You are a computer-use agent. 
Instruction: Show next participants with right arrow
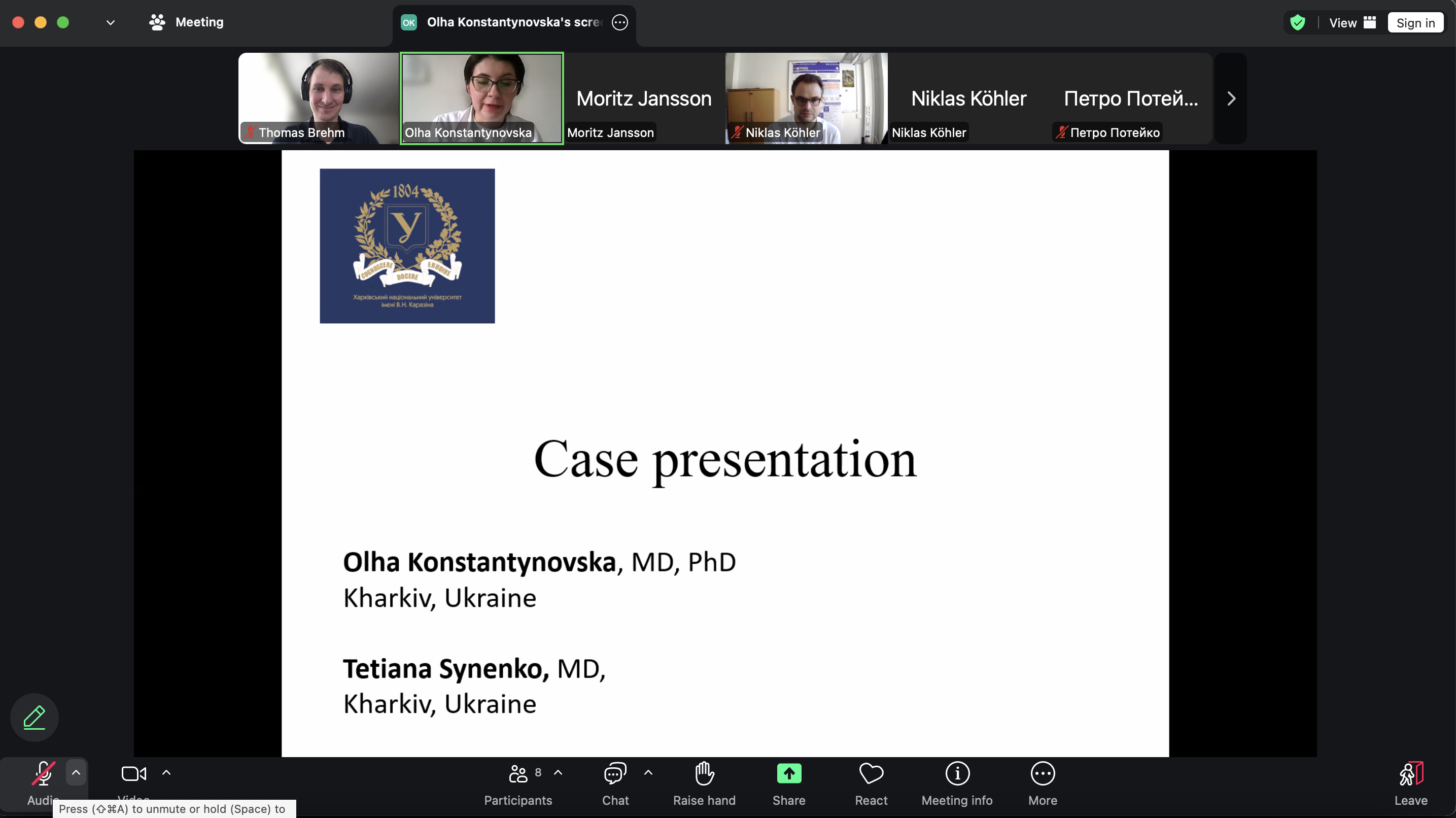(x=1231, y=99)
